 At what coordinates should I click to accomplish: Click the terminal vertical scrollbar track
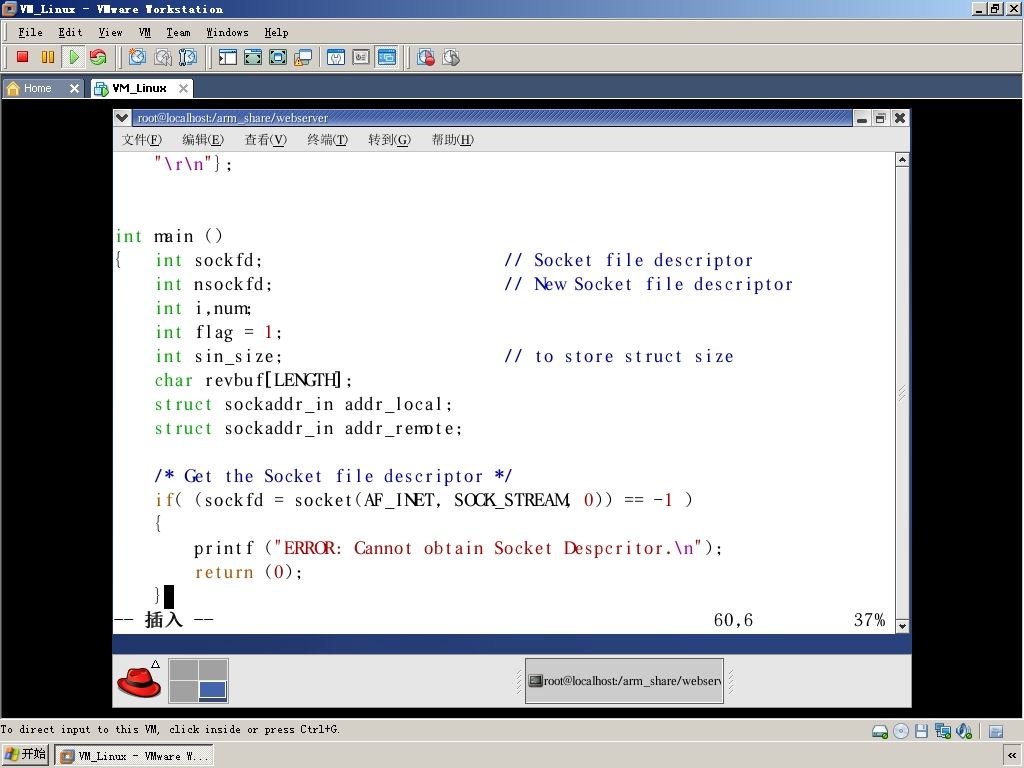[902, 392]
